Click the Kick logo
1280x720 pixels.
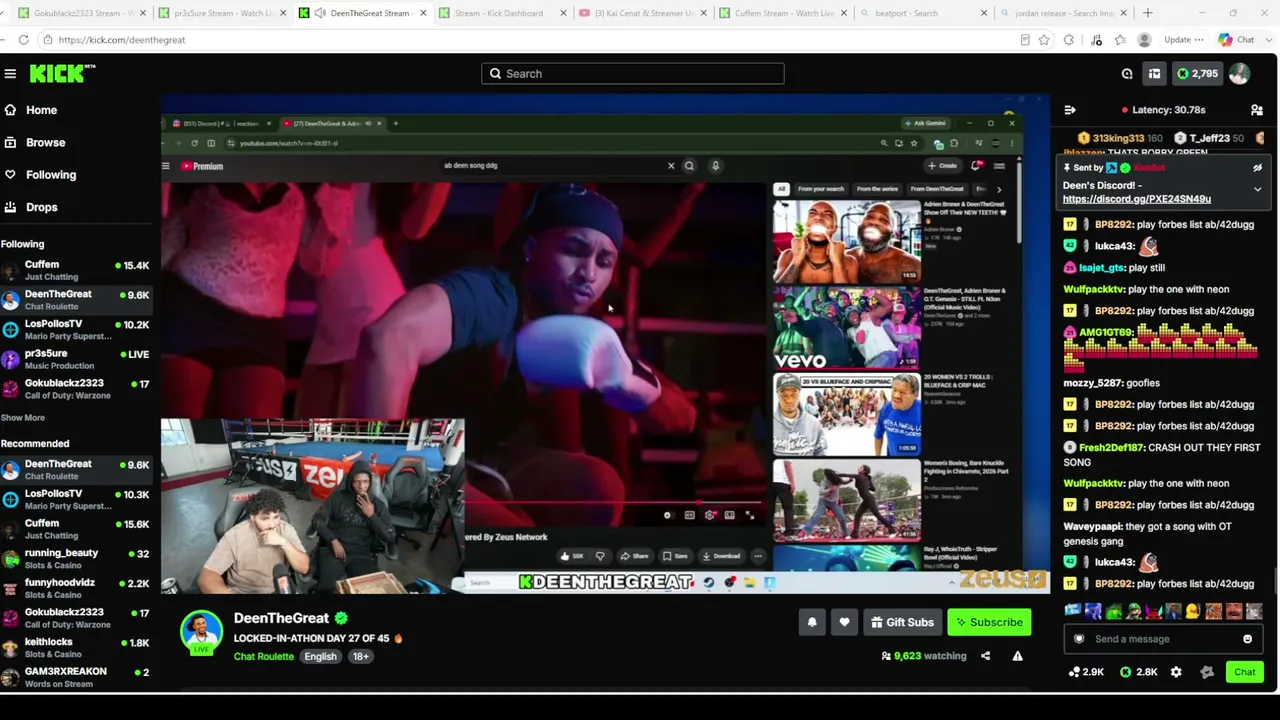(x=62, y=73)
